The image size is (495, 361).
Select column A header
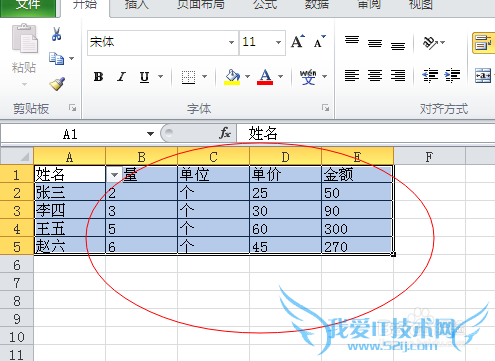(x=69, y=156)
